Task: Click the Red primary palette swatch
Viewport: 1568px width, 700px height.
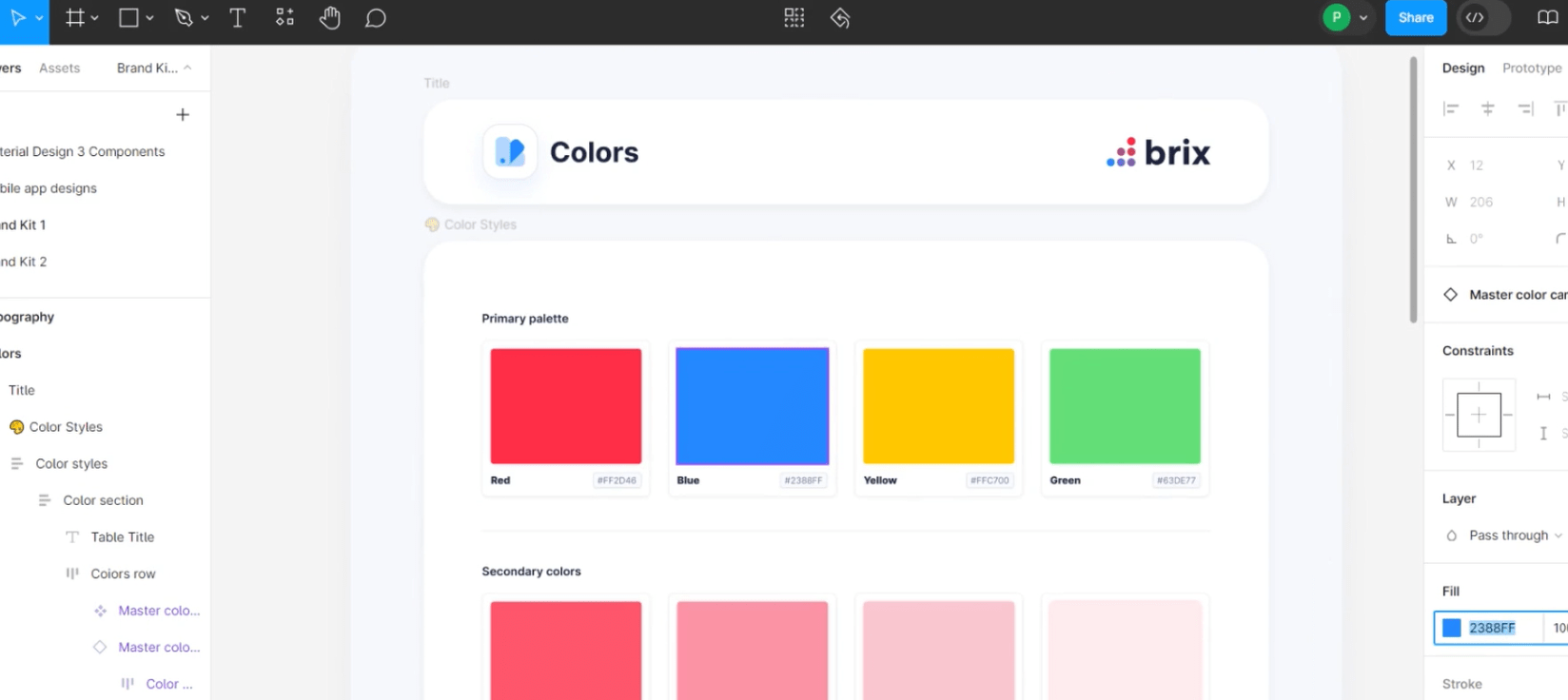Action: click(566, 406)
